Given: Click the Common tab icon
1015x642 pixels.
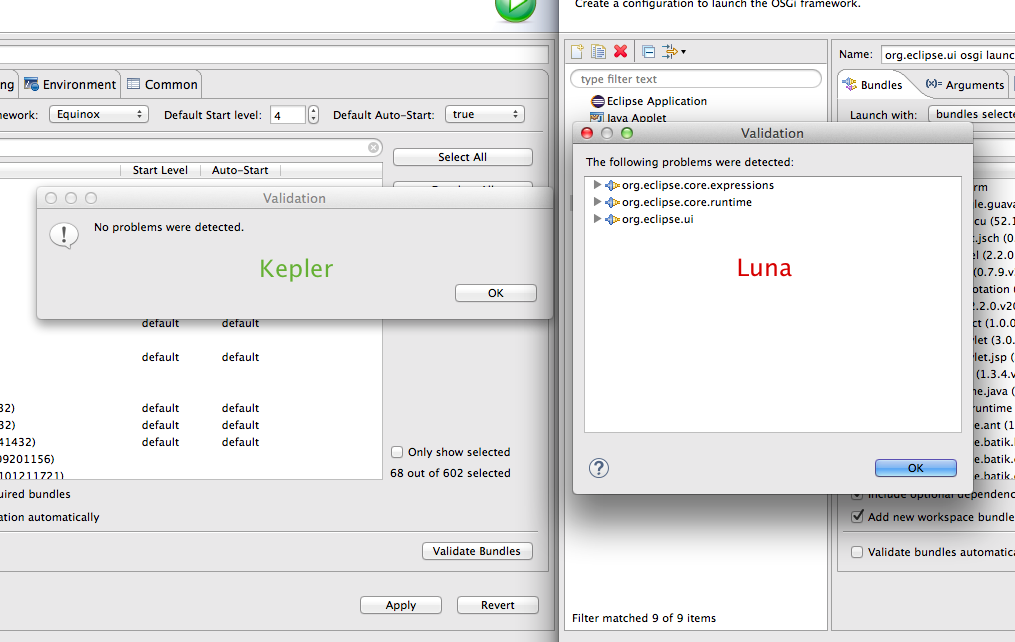Looking at the screenshot, I should (133, 83).
